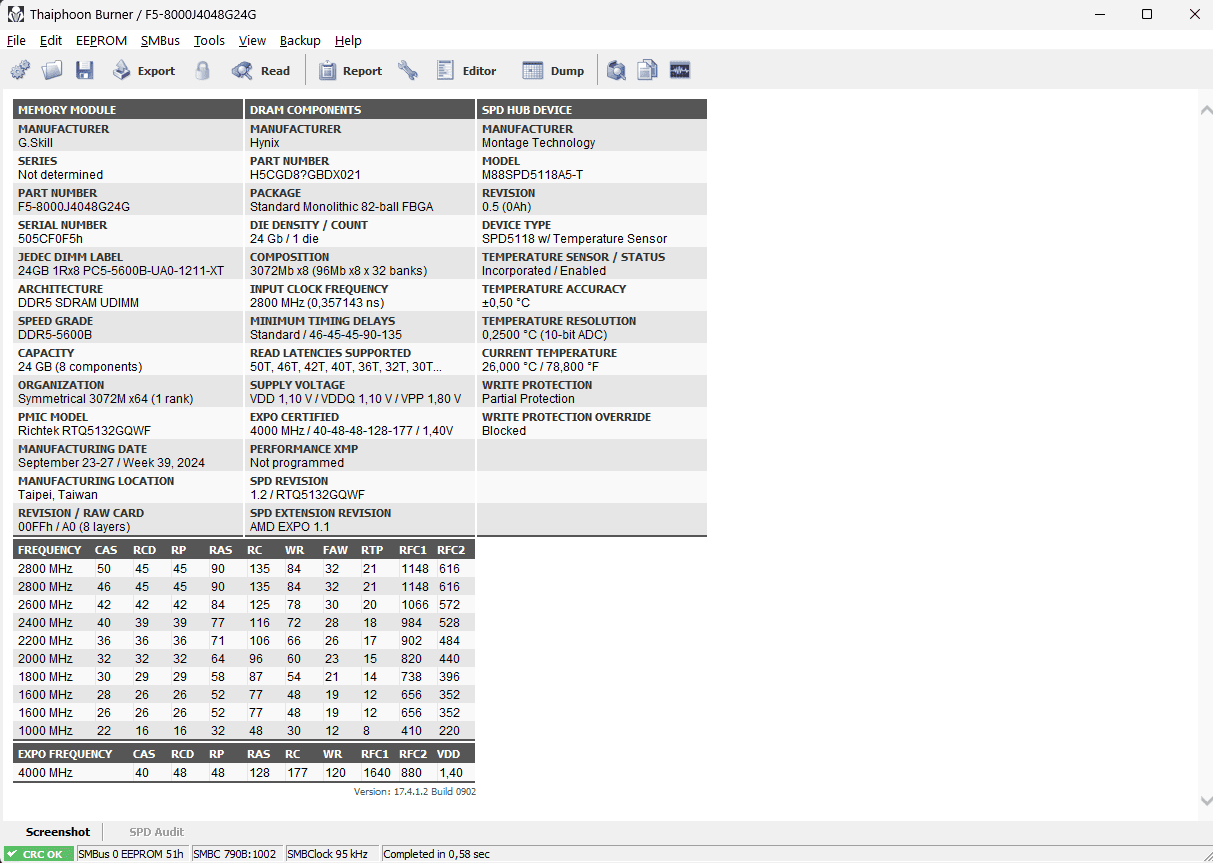Click the hub model M88SPD5118A5-T

532,175
